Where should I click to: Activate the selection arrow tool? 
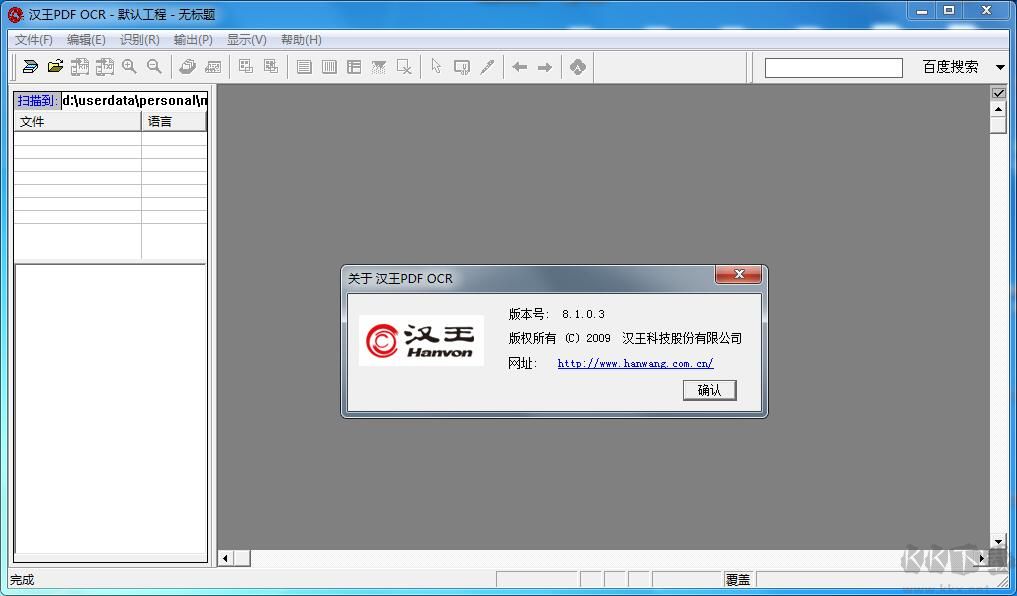pyautogui.click(x=437, y=66)
